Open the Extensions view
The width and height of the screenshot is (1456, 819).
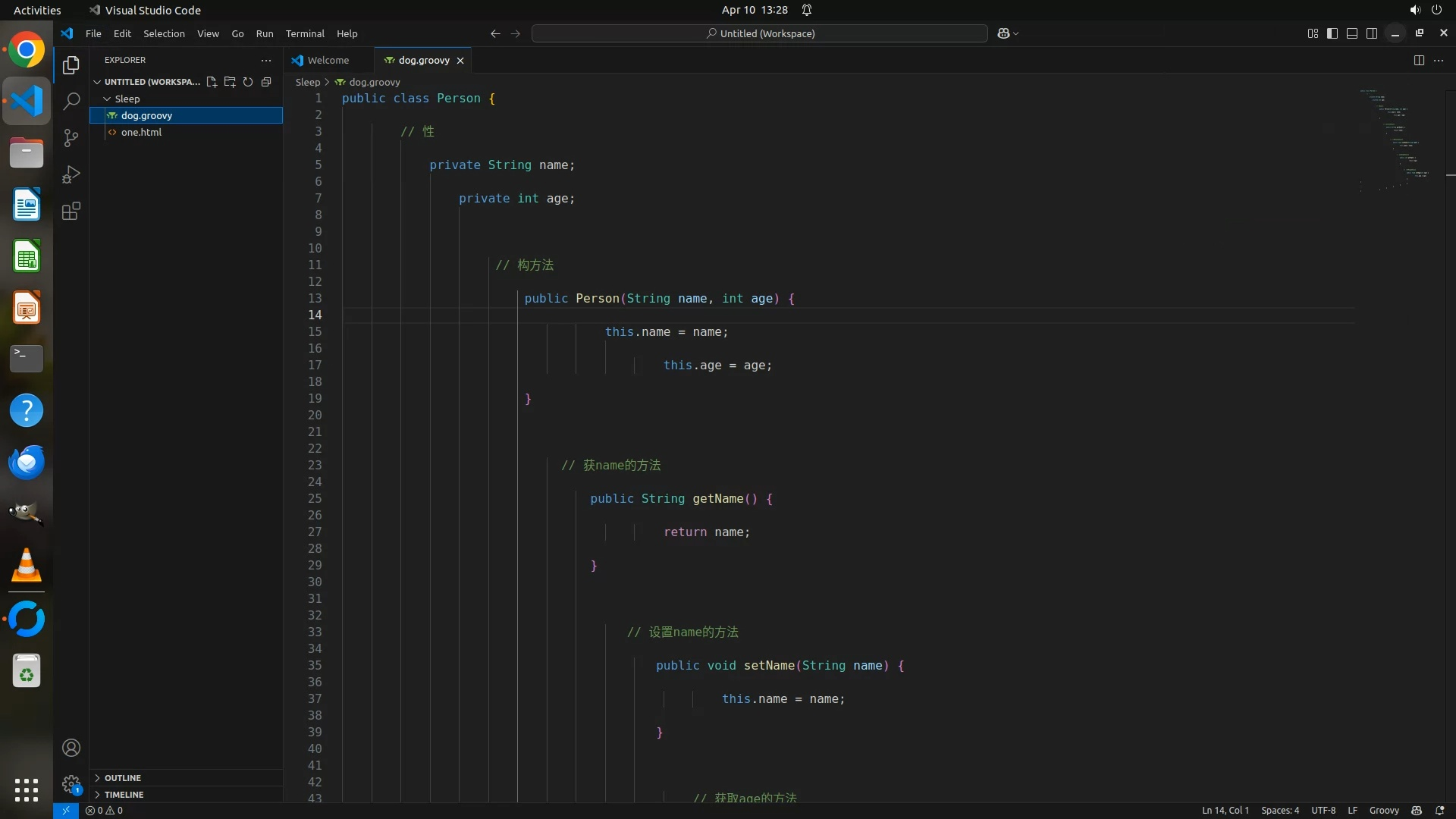click(x=71, y=212)
